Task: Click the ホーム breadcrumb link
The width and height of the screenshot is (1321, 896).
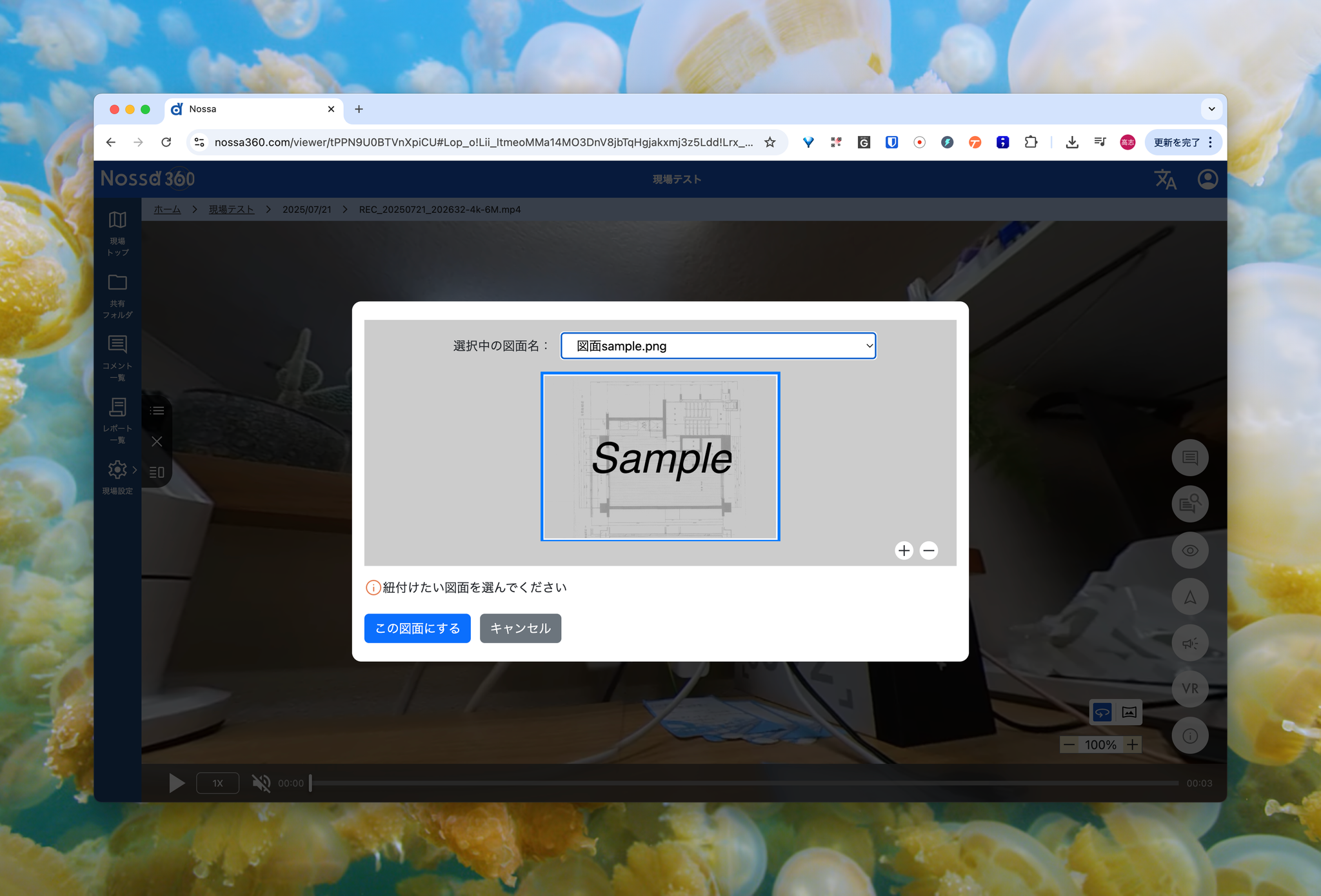Action: point(167,210)
